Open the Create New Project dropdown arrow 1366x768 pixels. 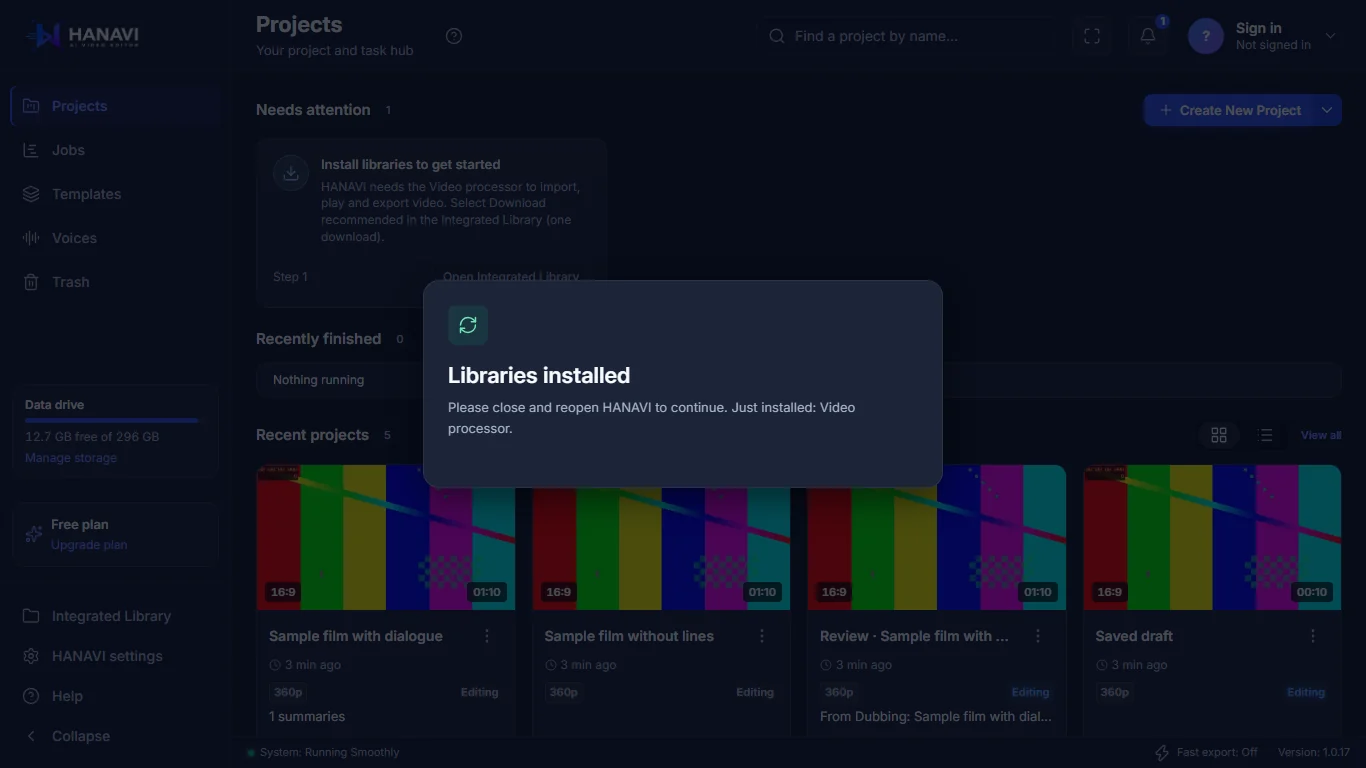point(1327,110)
